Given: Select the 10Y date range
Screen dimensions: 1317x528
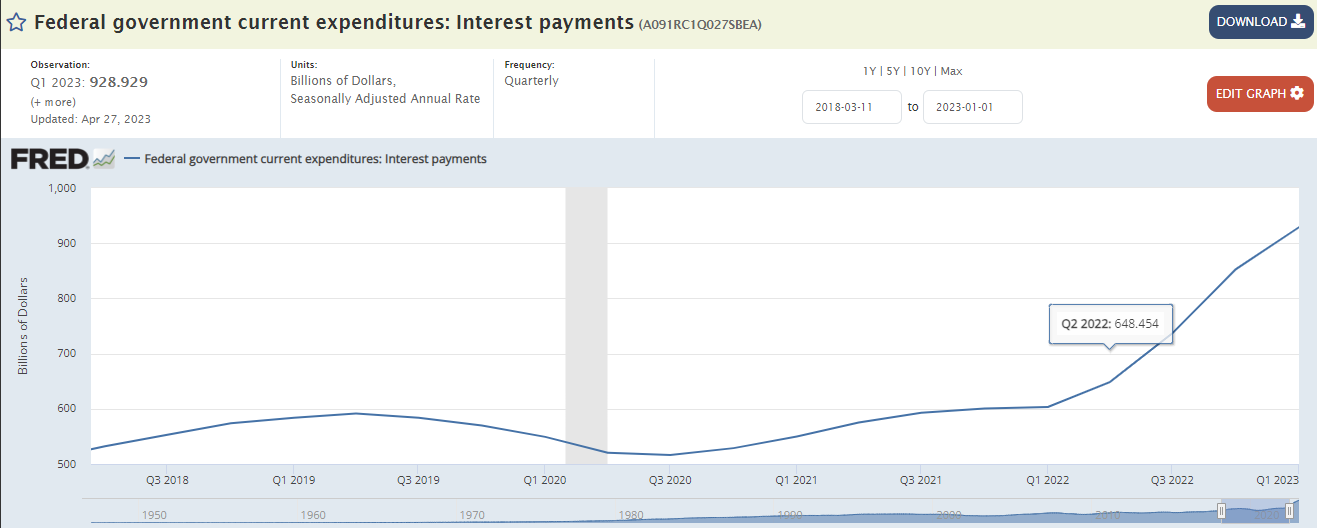Looking at the screenshot, I should click(921, 71).
